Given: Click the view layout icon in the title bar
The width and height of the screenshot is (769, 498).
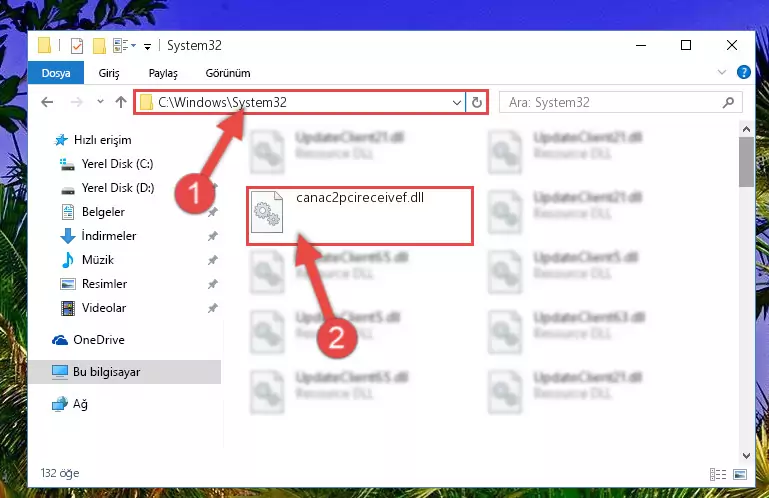Looking at the screenshot, I should [124, 46].
